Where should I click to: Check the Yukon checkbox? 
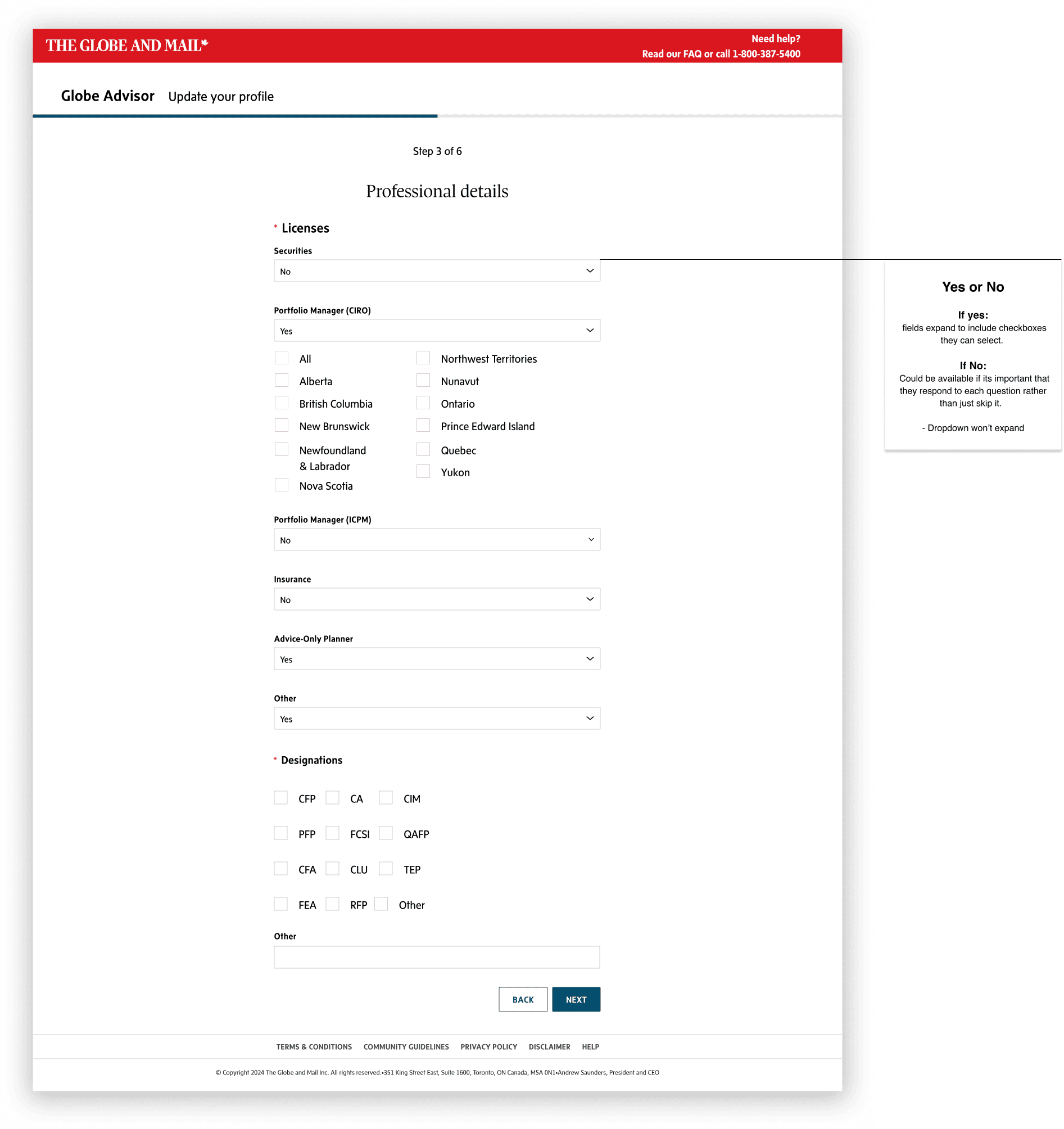point(423,471)
